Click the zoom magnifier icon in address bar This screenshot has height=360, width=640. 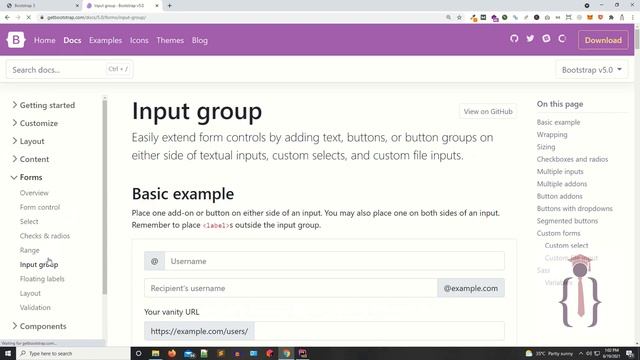pos(449,18)
